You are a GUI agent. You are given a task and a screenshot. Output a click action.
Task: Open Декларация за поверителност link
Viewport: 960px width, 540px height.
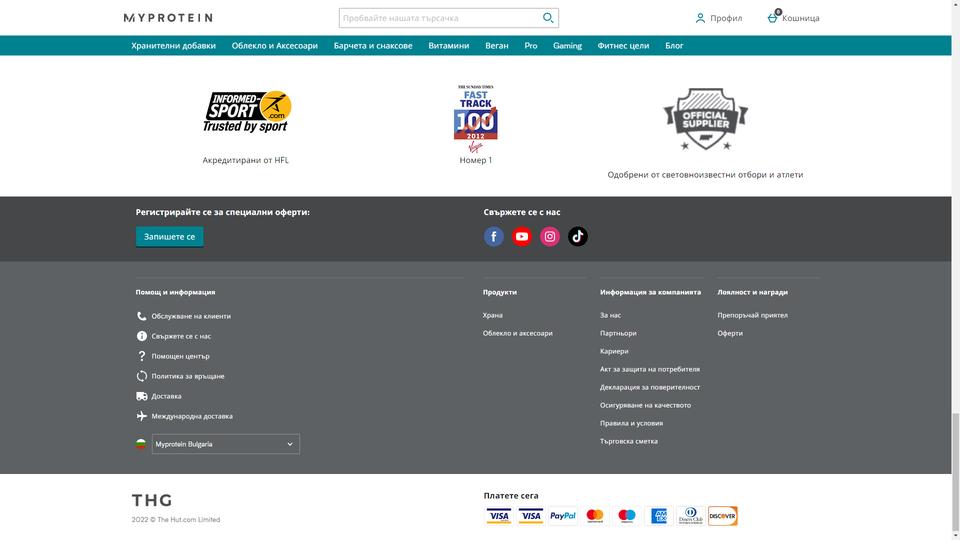650,387
